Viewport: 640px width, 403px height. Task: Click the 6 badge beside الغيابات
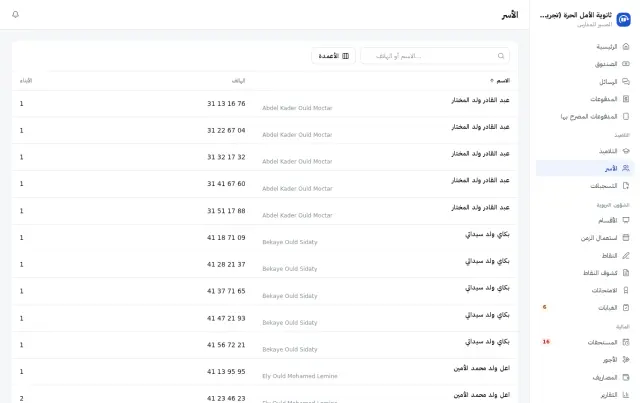click(x=544, y=307)
